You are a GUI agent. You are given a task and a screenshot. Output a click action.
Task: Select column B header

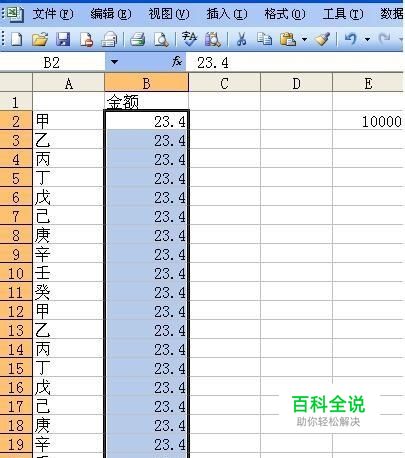pos(146,83)
